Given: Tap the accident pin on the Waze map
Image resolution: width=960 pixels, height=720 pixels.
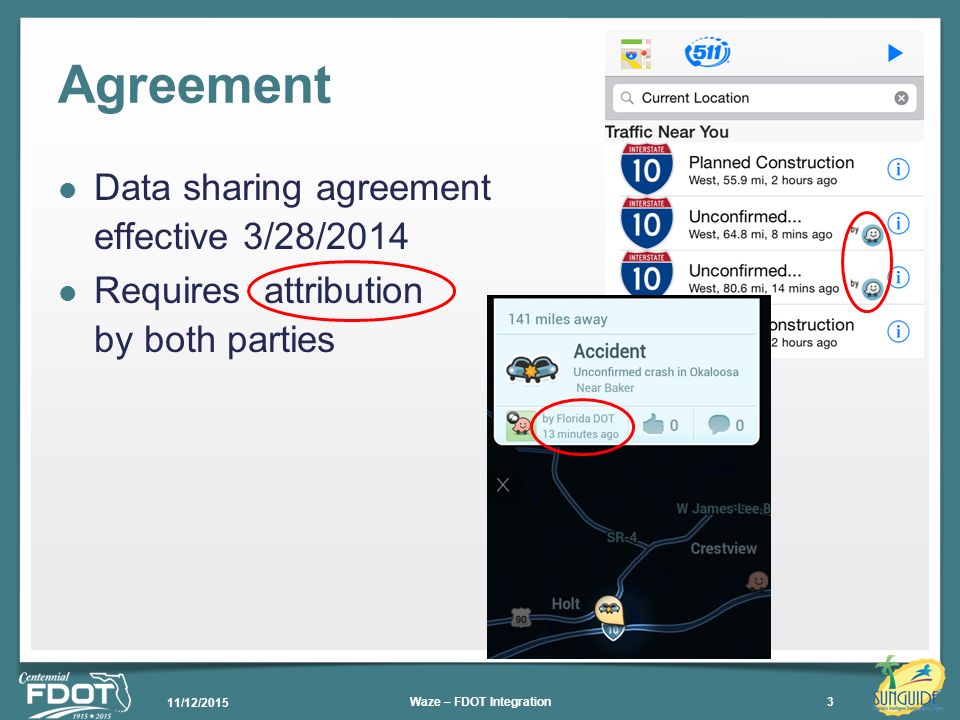Looking at the screenshot, I should pyautogui.click(x=609, y=610).
